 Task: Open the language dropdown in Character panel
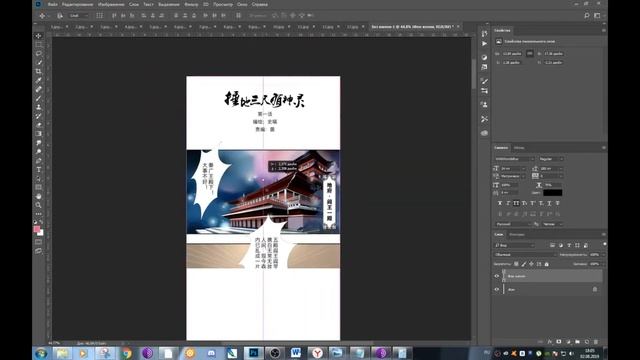pos(513,224)
